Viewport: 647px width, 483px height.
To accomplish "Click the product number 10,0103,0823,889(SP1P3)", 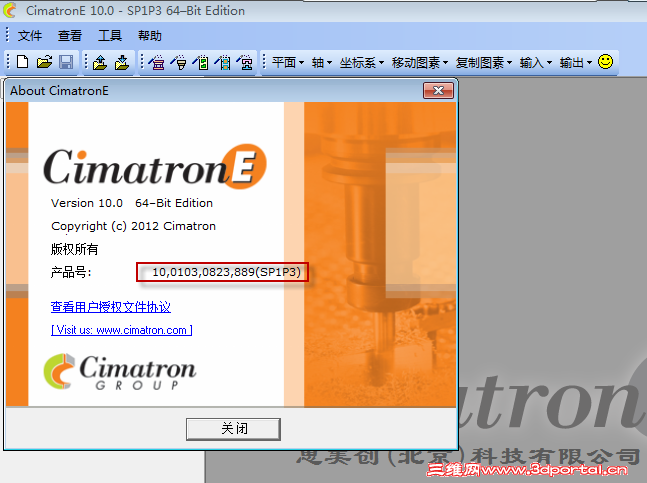I will point(227,272).
